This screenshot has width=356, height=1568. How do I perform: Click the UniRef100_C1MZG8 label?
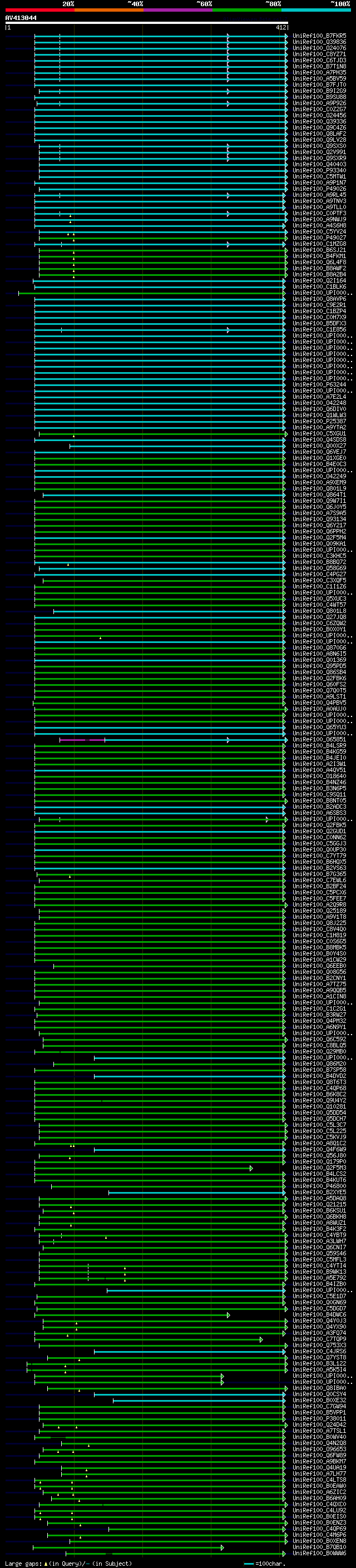(319, 244)
